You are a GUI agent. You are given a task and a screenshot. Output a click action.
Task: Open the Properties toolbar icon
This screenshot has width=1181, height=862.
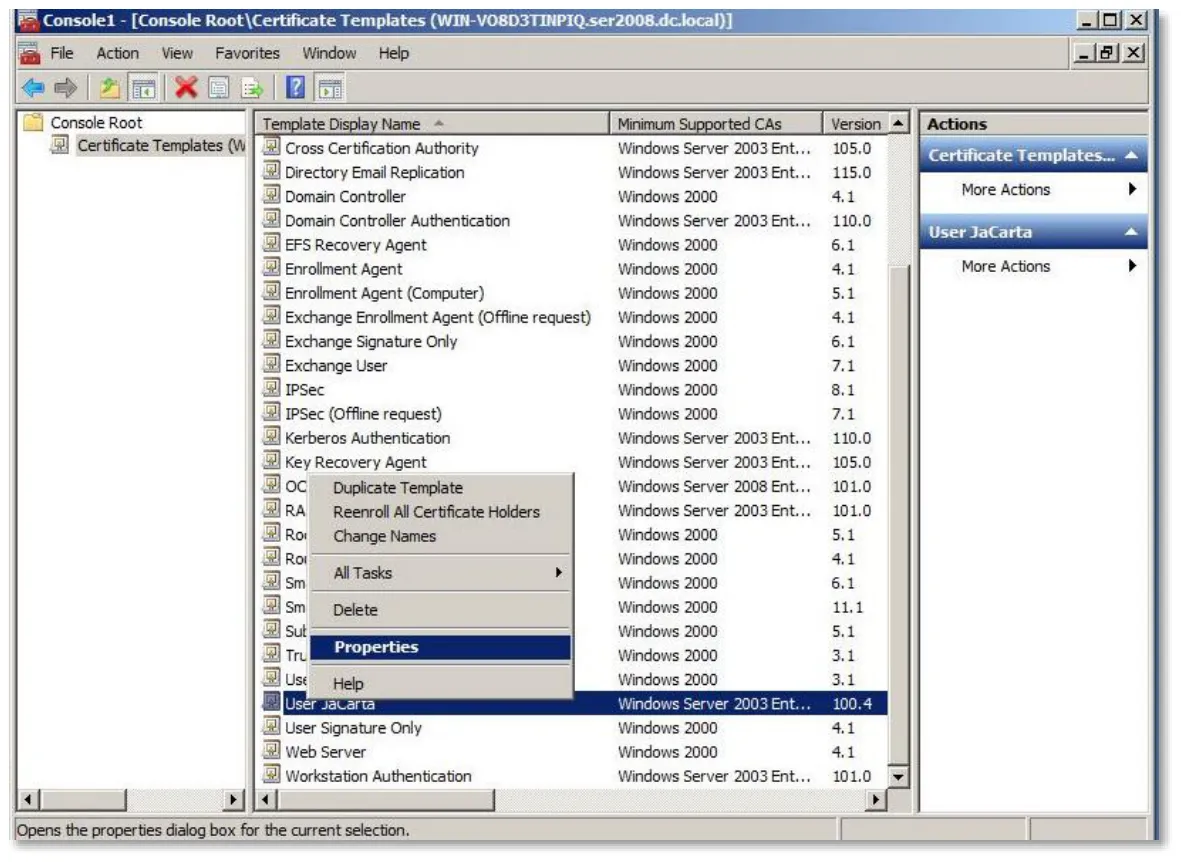[x=218, y=88]
